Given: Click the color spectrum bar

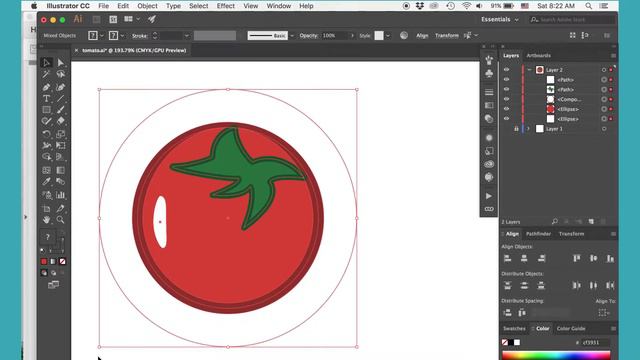Looking at the screenshot, I should [x=556, y=355].
